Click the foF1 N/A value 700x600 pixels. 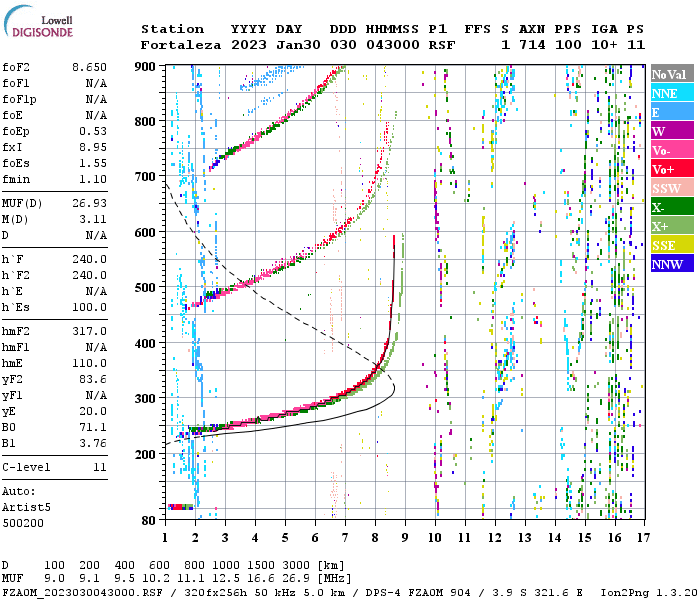tap(96, 83)
